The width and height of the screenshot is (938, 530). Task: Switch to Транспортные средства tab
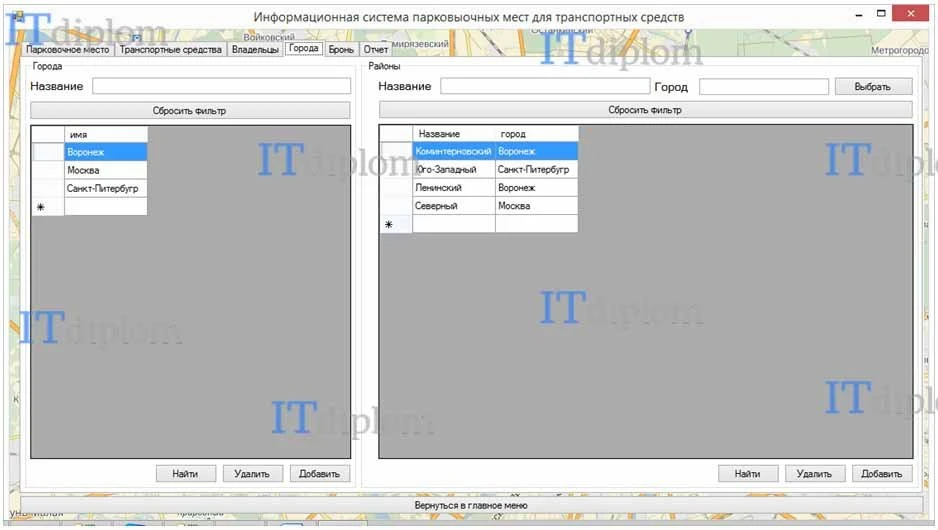click(x=170, y=50)
